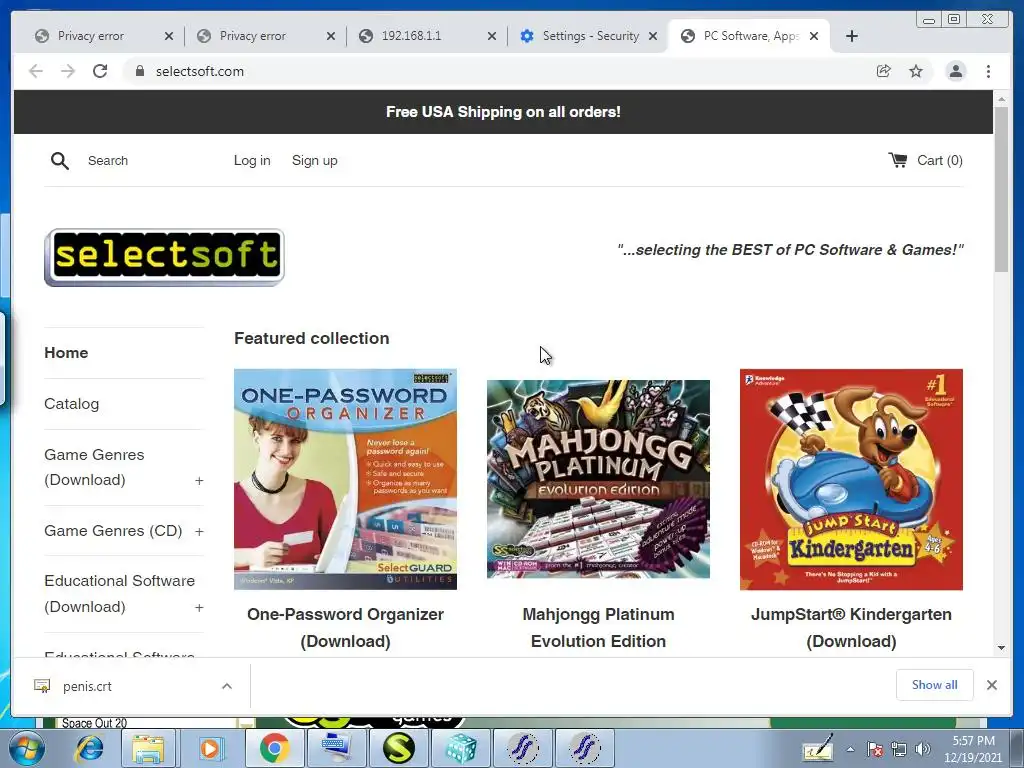Image resolution: width=1024 pixels, height=768 pixels.
Task: Open the Mahjongg Platinum product image
Action: [x=598, y=479]
